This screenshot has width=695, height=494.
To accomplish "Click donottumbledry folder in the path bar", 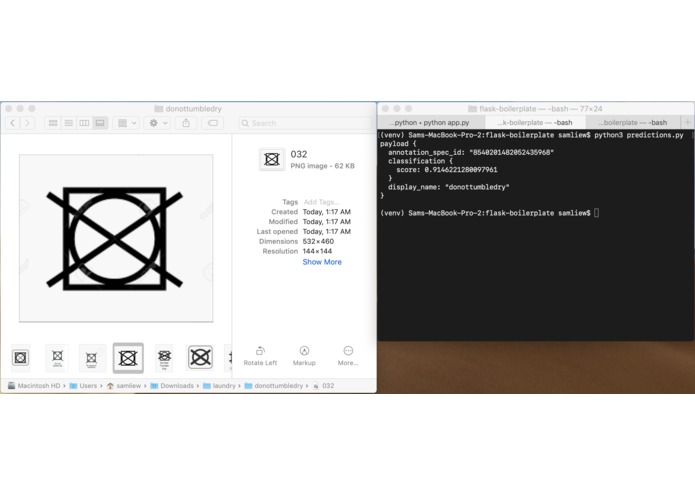I will (x=274, y=386).
